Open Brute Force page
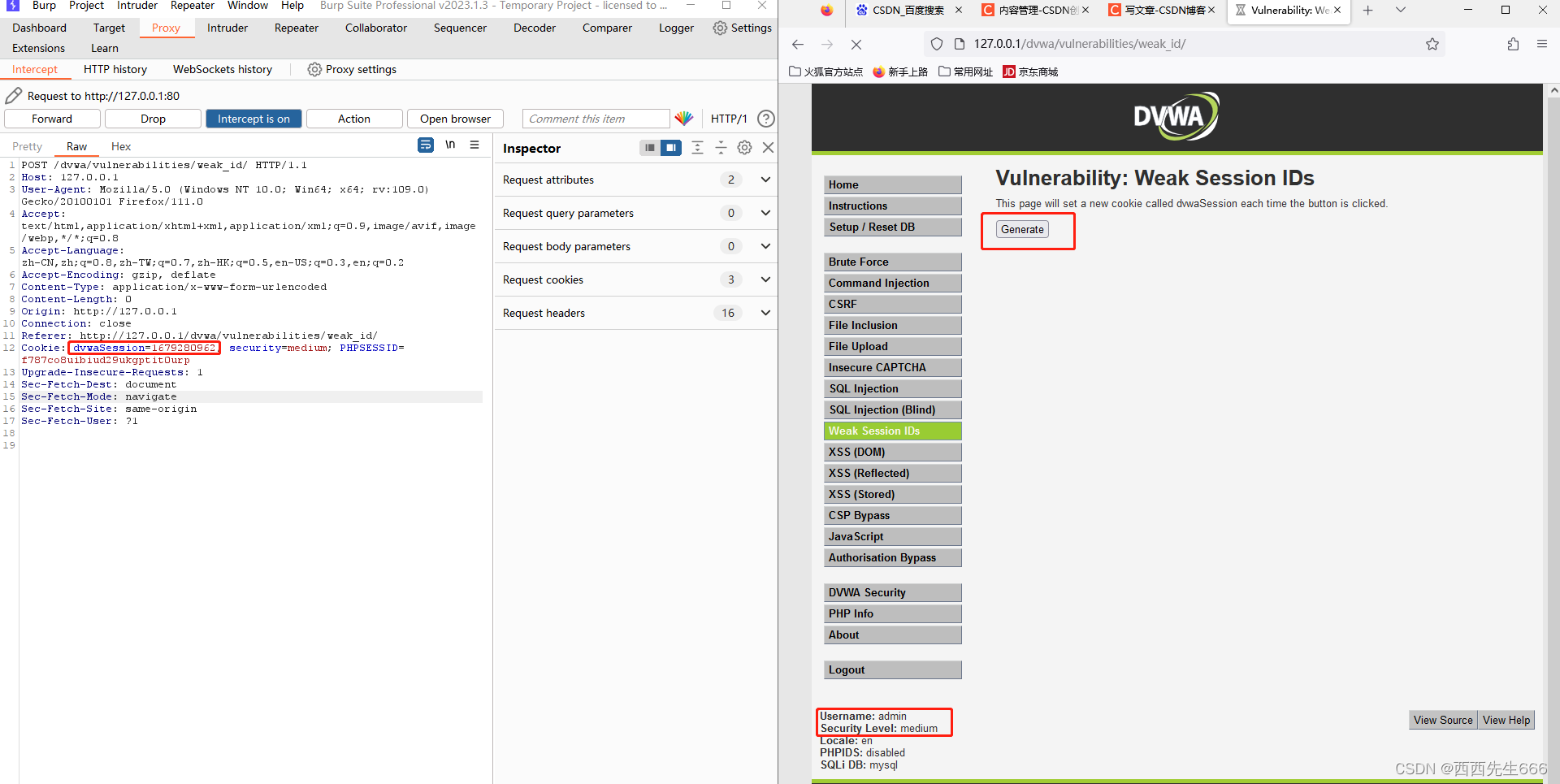Viewport: 1560px width, 784px height. [892, 262]
